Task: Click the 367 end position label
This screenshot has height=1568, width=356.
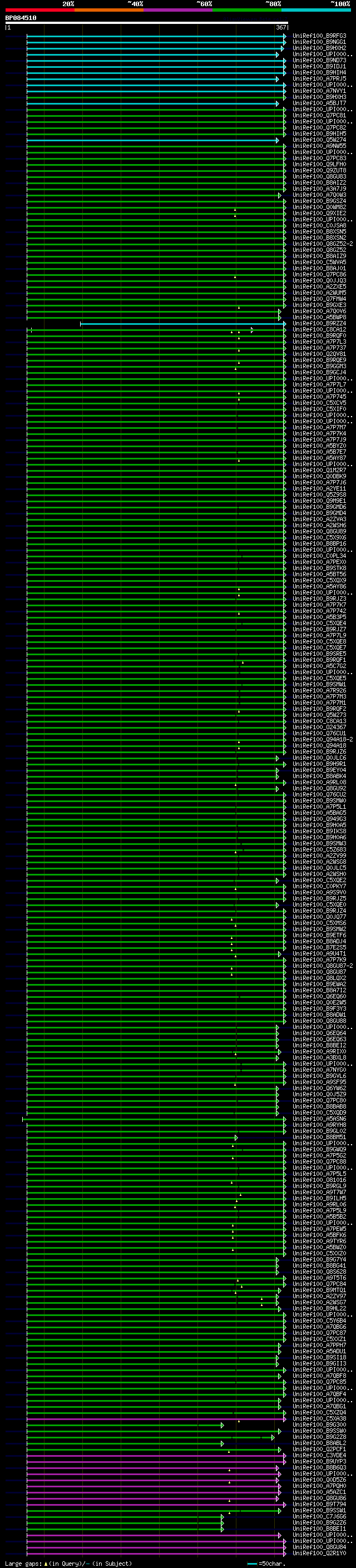Action: [281, 28]
